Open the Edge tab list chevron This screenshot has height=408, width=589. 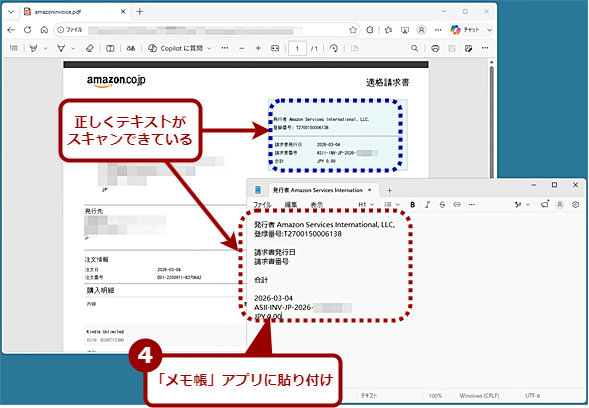click(x=11, y=12)
